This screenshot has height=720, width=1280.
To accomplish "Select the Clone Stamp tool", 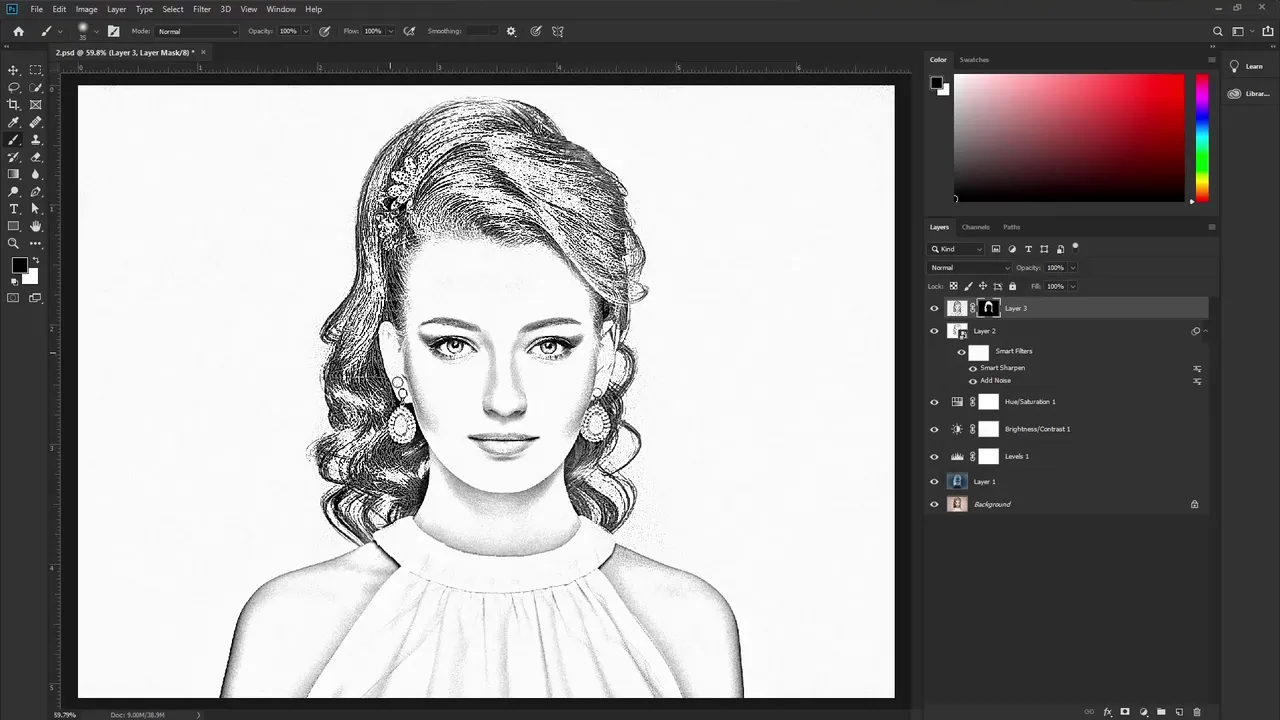I will [x=36, y=140].
